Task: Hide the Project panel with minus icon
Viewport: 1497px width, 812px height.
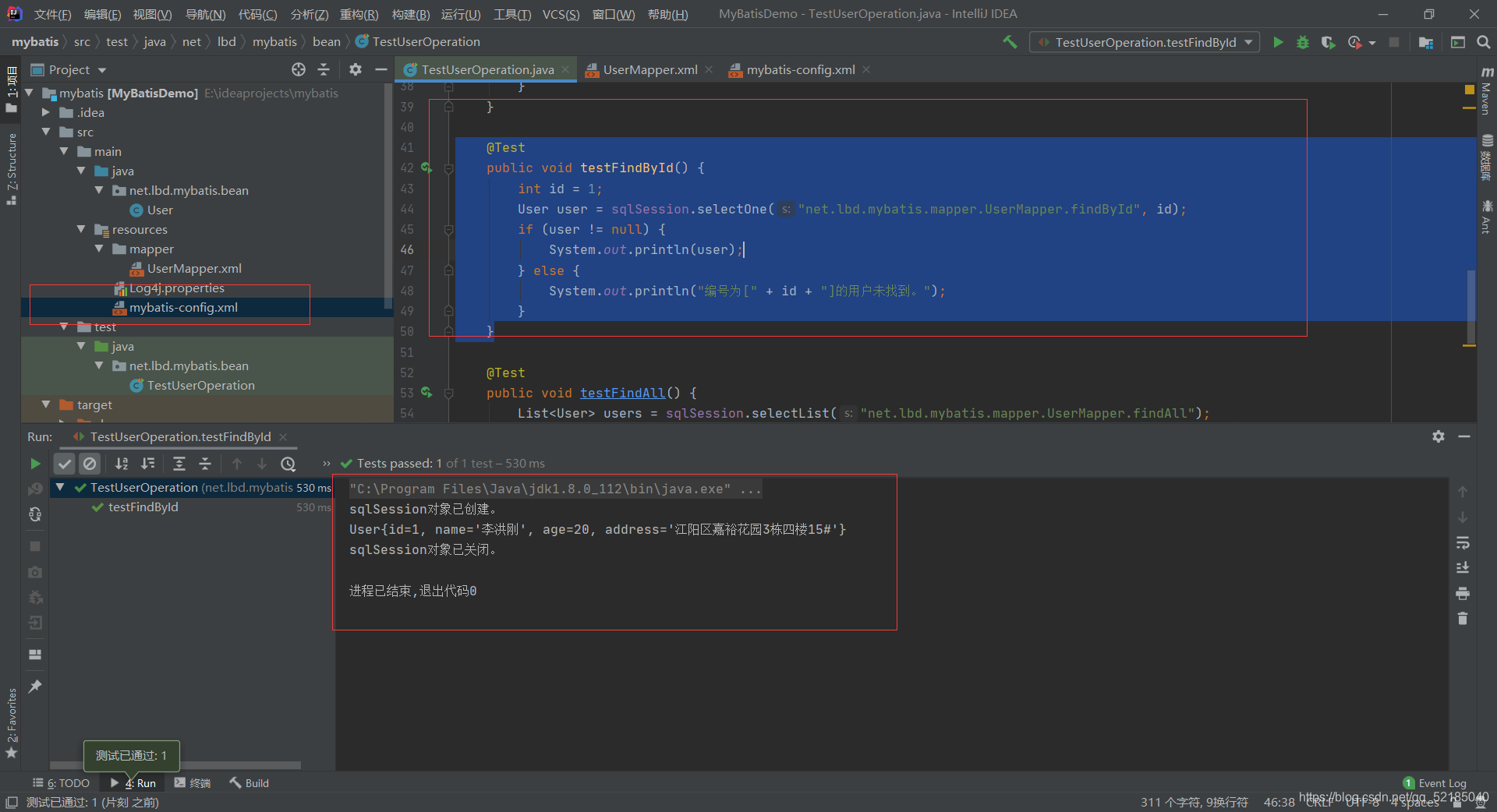Action: [x=381, y=69]
